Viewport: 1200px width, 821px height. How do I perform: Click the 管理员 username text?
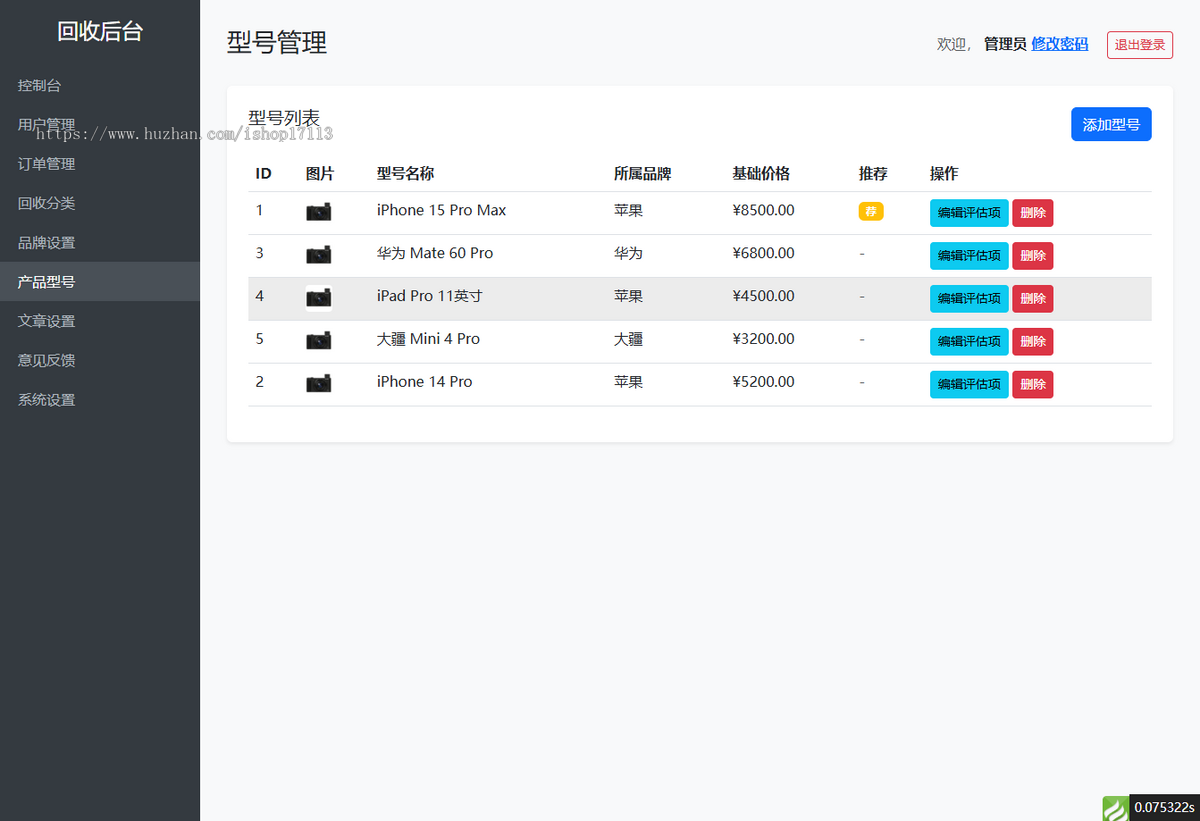coord(1005,44)
